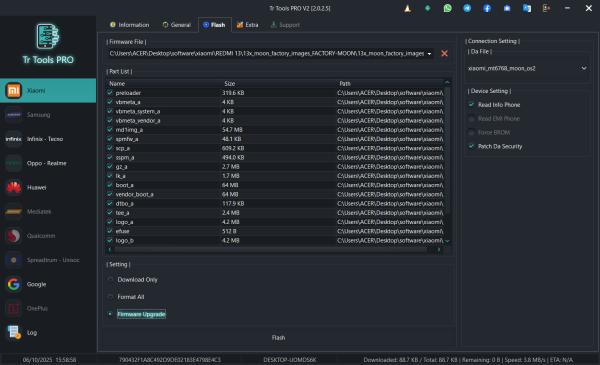Open the Telegram channel icon

coord(467,8)
